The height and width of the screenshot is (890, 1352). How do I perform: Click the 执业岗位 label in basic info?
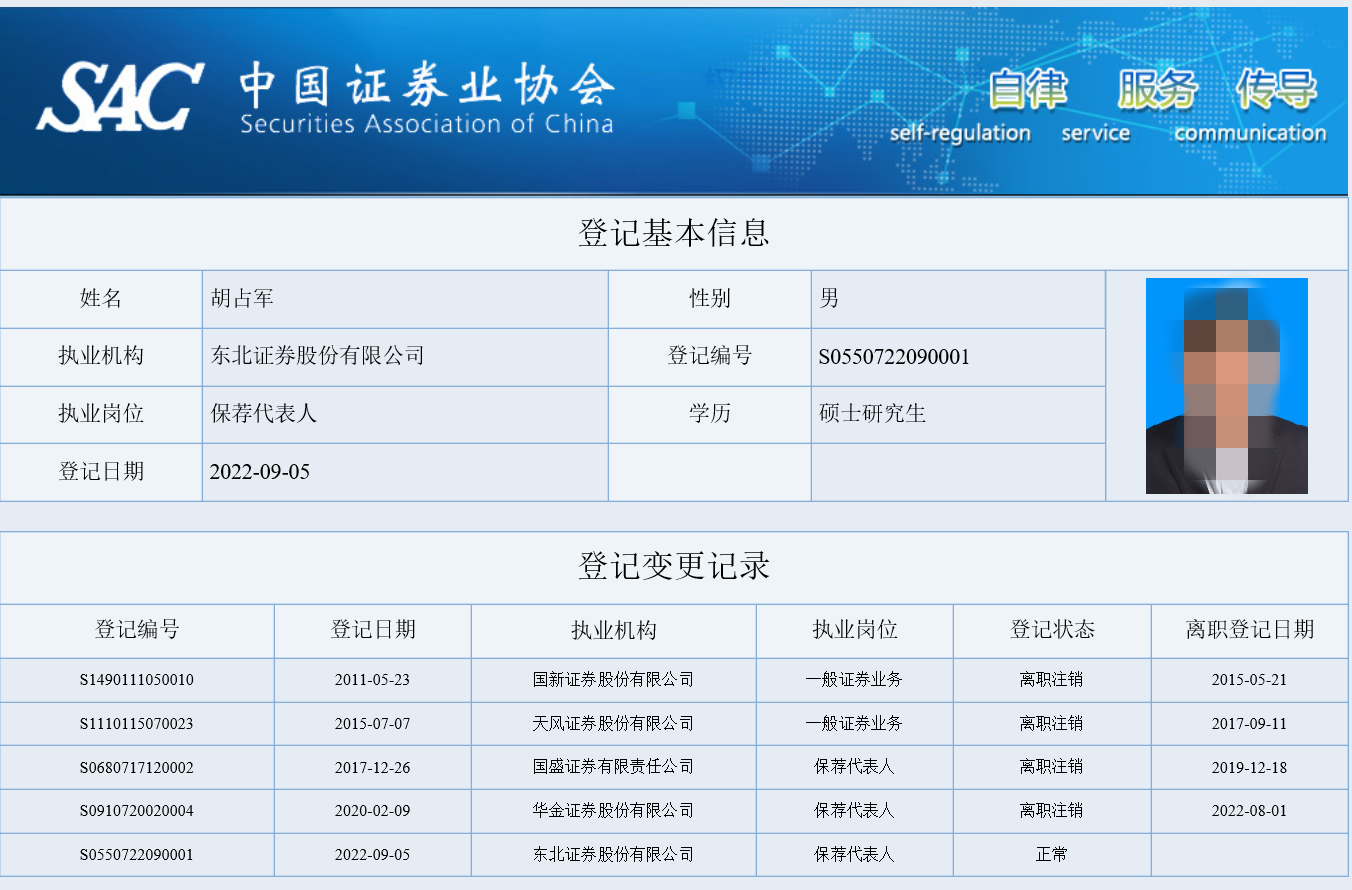tap(101, 413)
